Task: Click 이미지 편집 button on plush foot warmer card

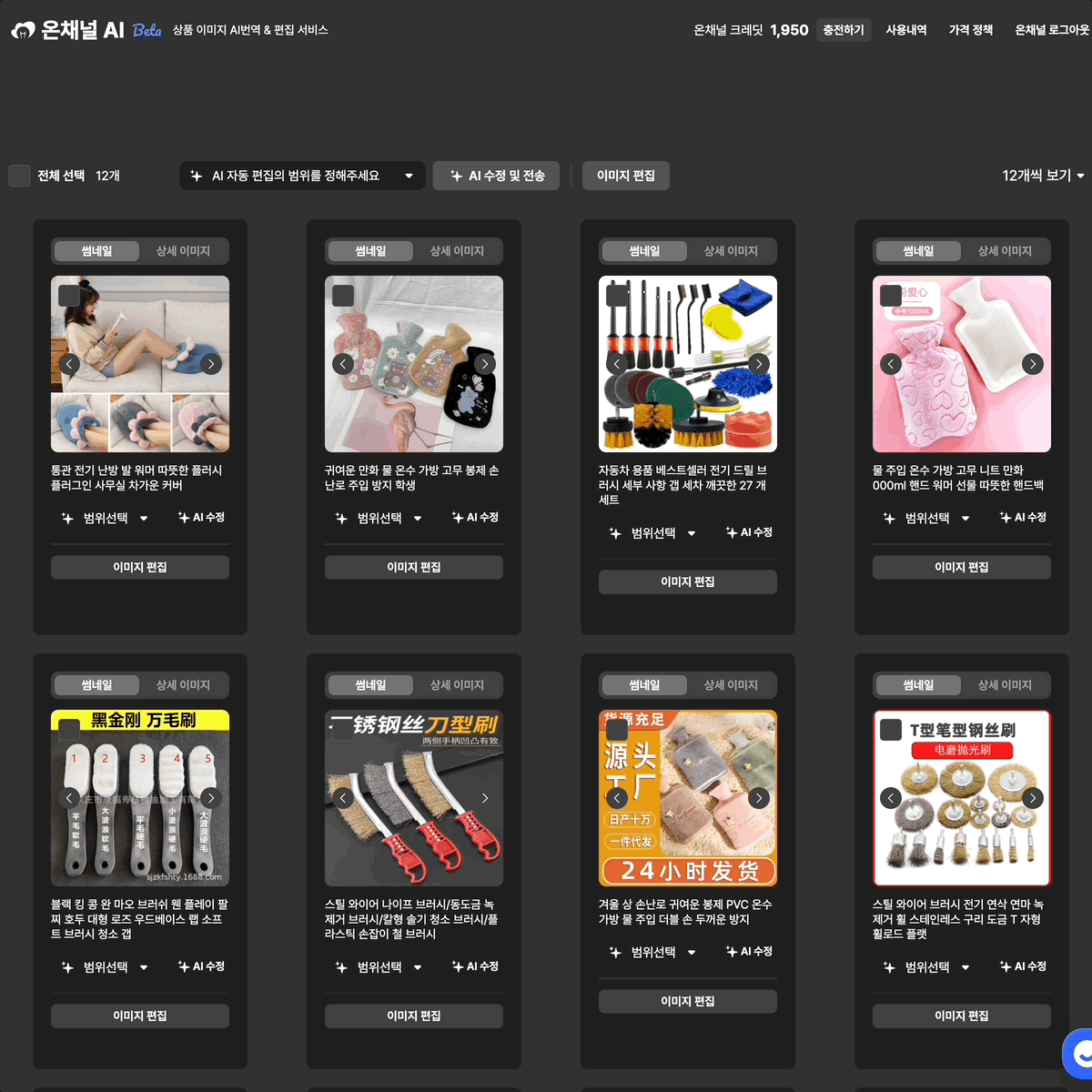Action: coord(140,567)
